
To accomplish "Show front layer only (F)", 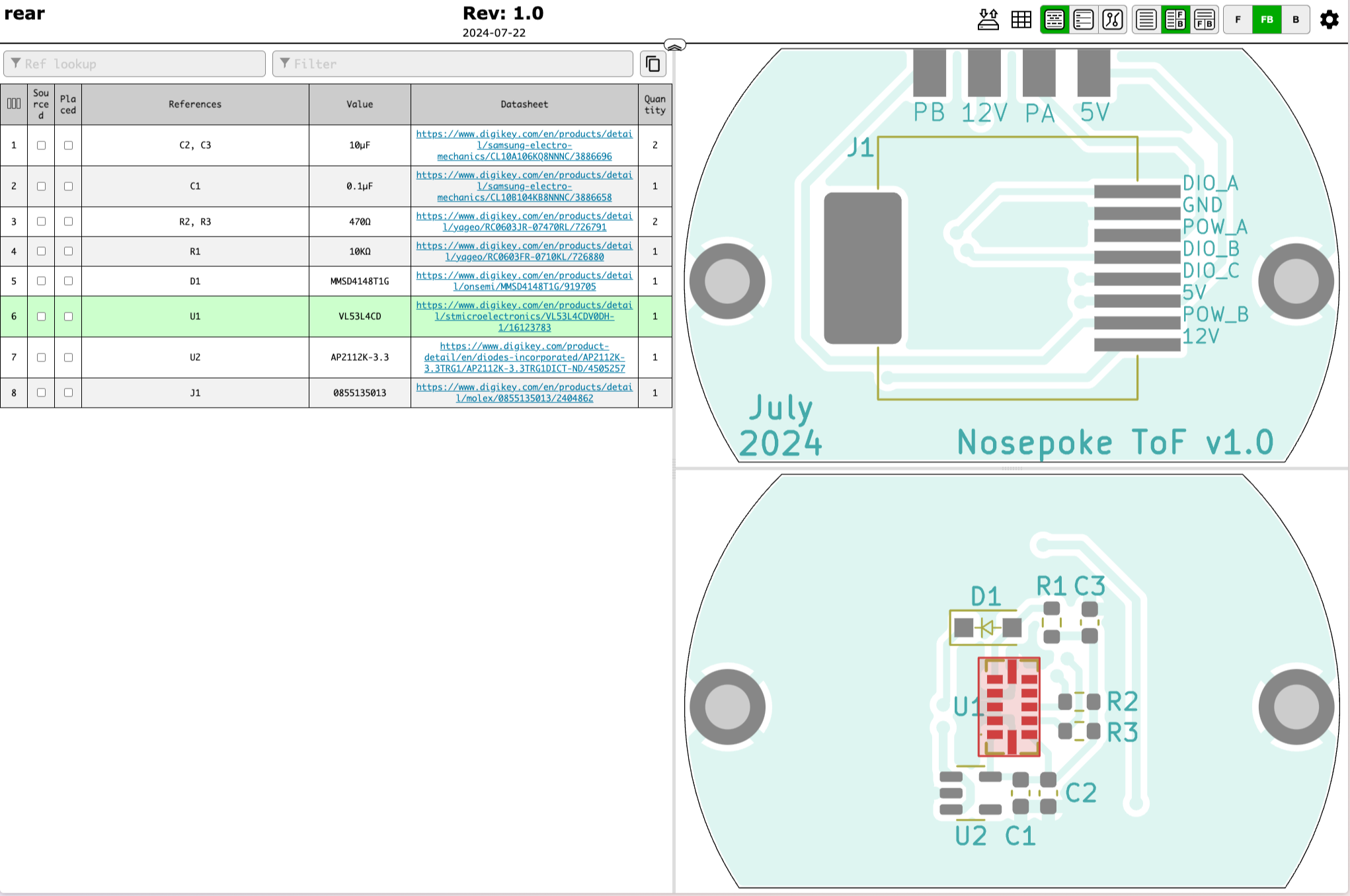I will [x=1238, y=20].
